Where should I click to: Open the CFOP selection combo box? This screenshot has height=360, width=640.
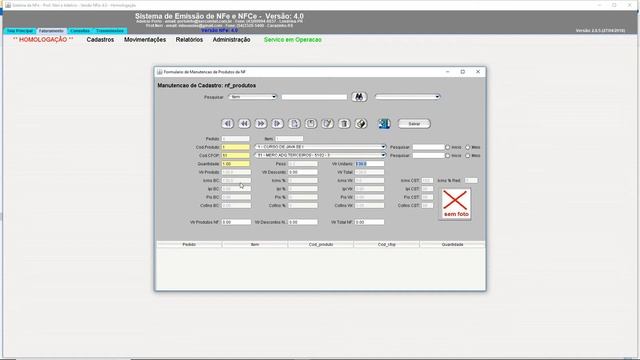click(x=320, y=156)
